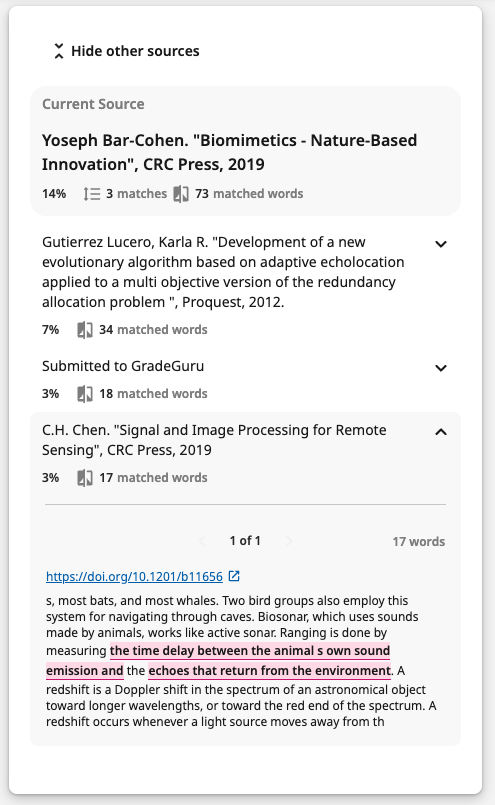Collapse the C.H. Chen source entry
Screen dimensions: 495x805
coord(441,432)
